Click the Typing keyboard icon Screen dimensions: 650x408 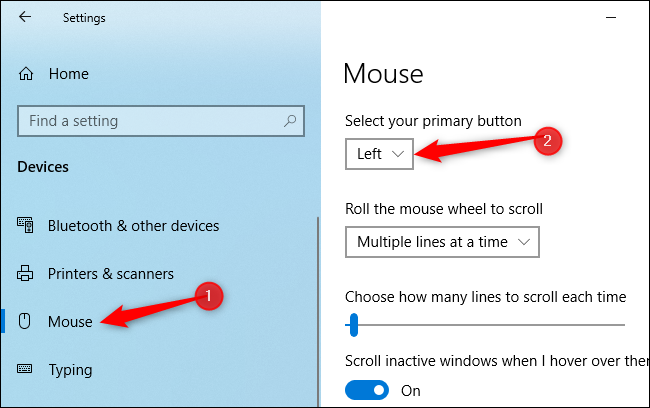(x=26, y=370)
